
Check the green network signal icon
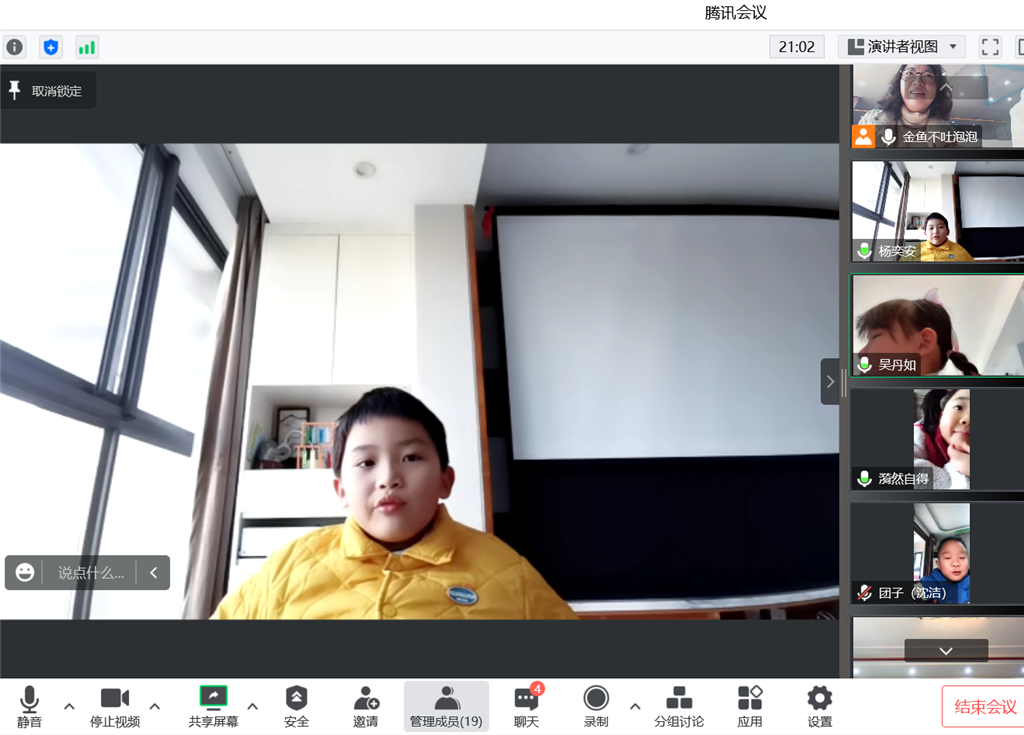[x=87, y=47]
